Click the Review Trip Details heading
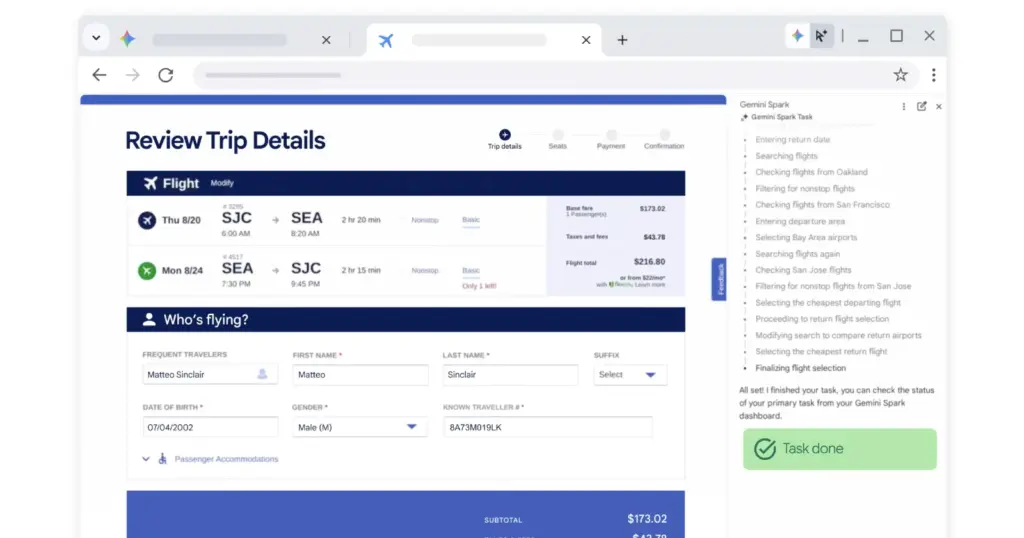This screenshot has width=1024, height=538. (x=225, y=140)
